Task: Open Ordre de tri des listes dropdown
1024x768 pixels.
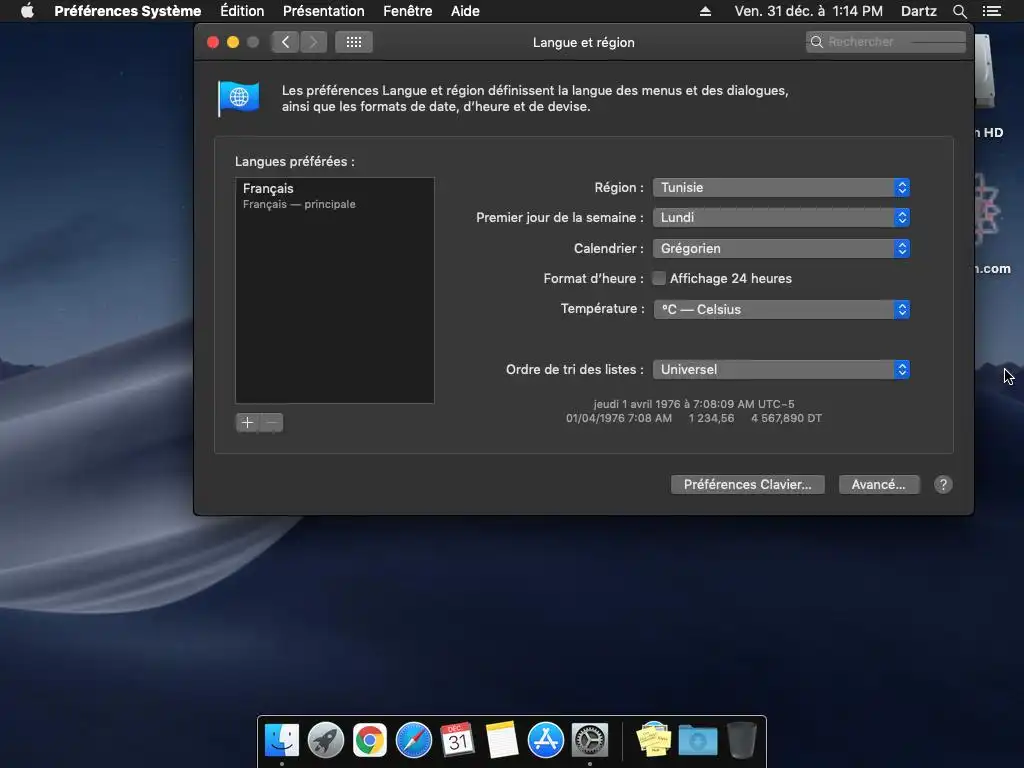Action: [781, 370]
